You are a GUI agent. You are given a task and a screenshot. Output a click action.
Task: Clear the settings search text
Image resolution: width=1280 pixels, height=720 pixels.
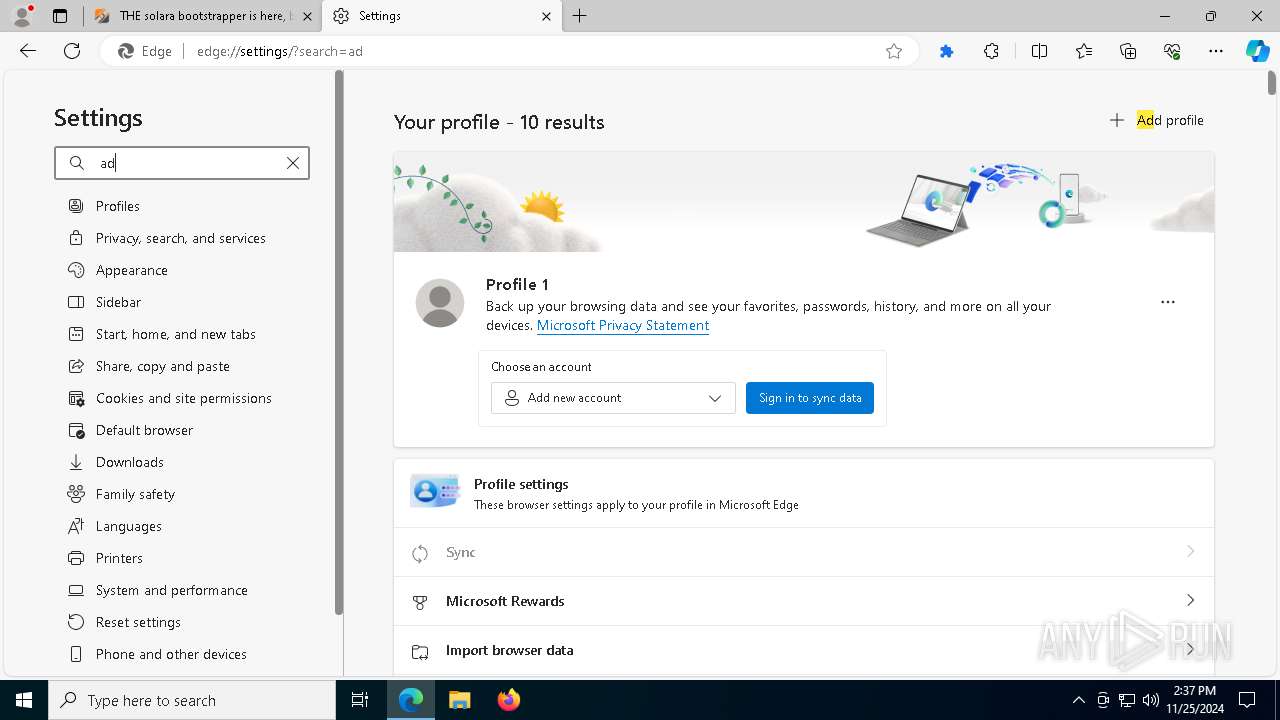[x=293, y=163]
